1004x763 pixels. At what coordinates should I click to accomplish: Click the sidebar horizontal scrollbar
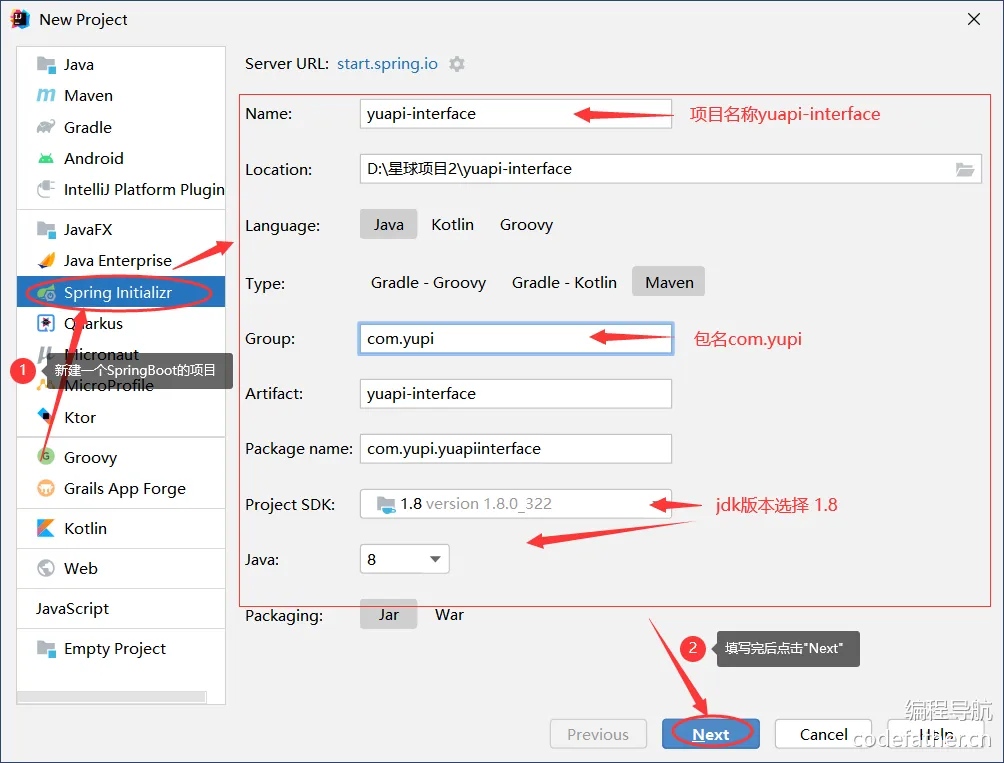pos(111,697)
